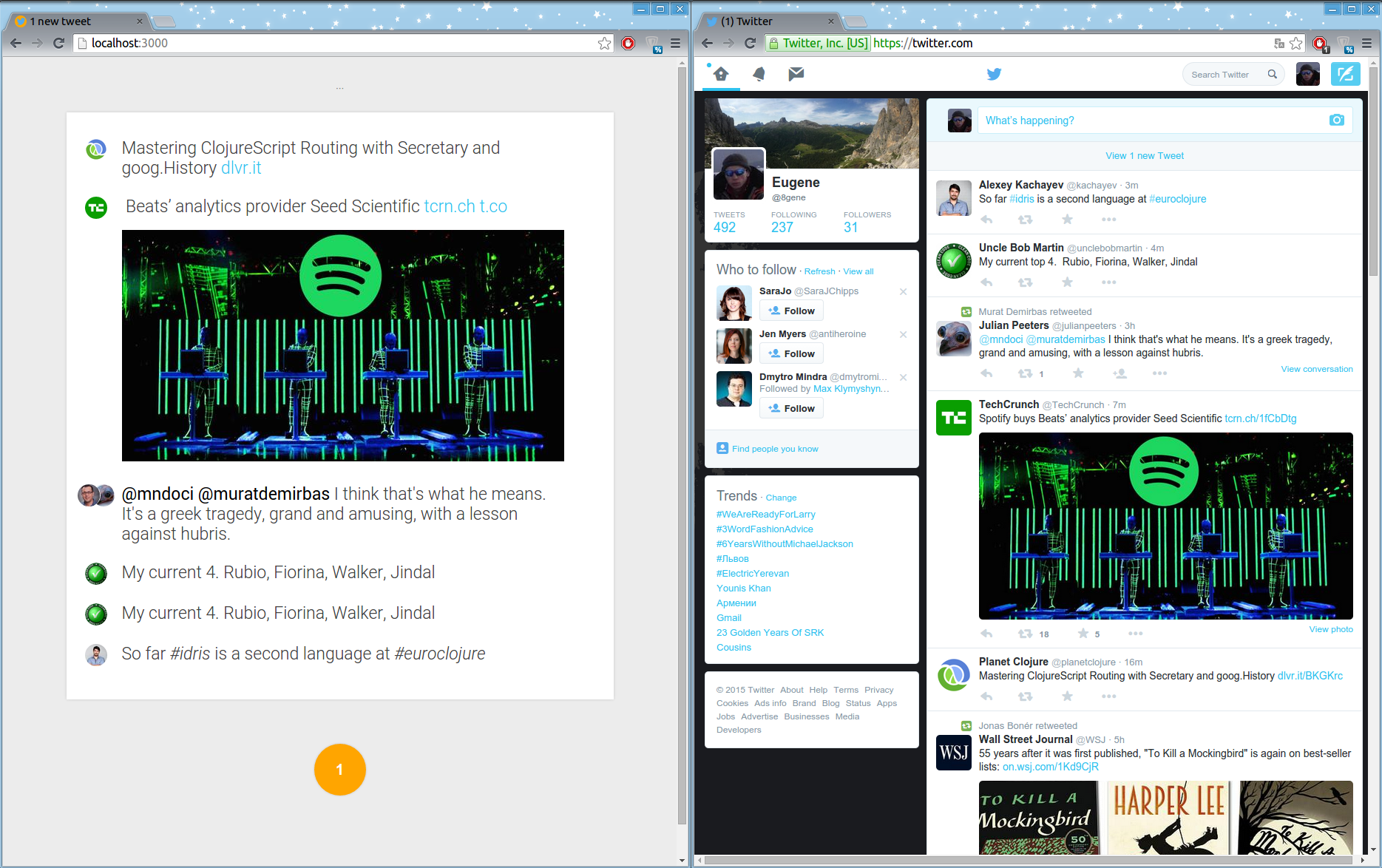Open dlvr.it link in localhost feed
The image size is (1382, 868).
tap(241, 168)
